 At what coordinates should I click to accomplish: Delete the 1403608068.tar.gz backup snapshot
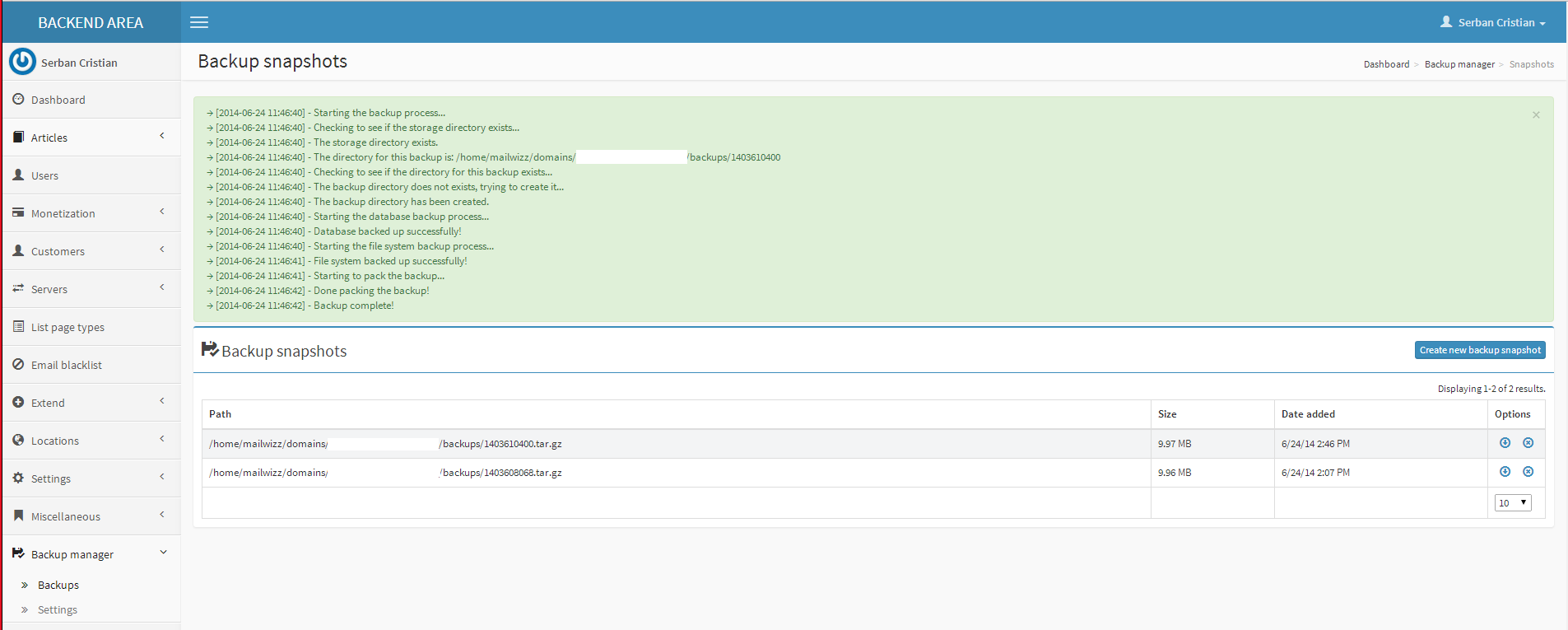pyautogui.click(x=1528, y=472)
